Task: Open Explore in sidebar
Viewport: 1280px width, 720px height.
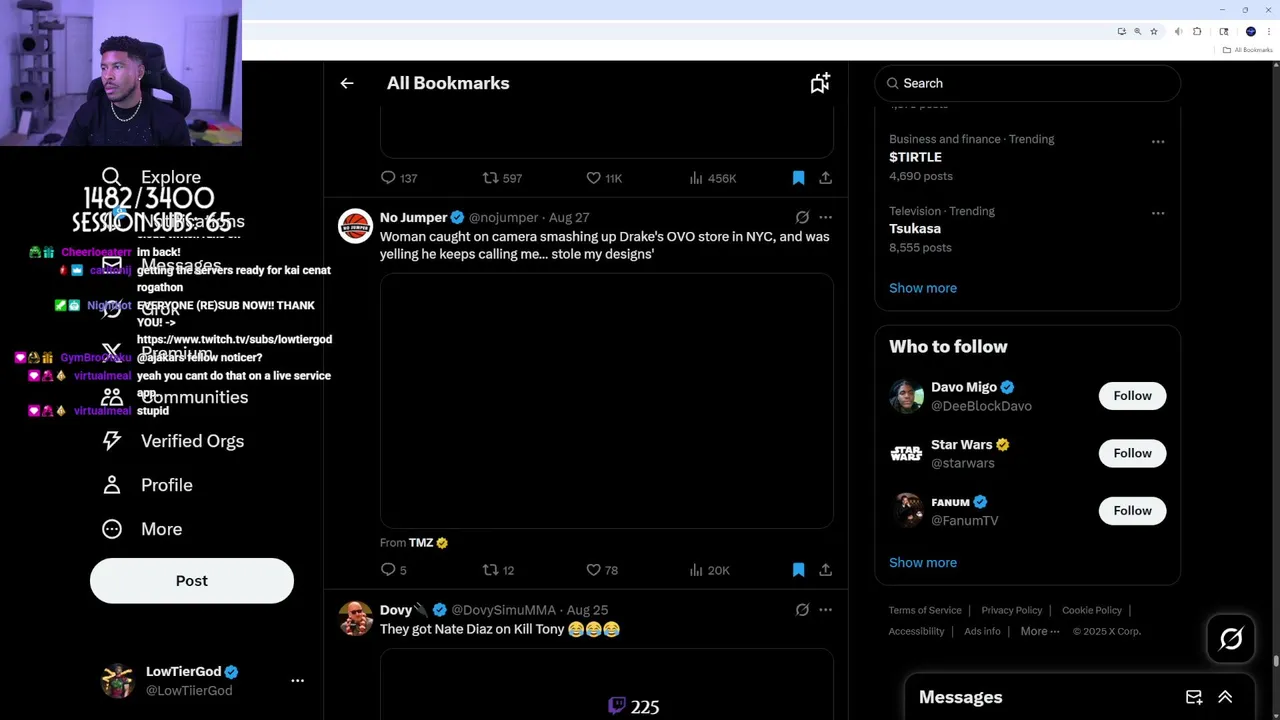Action: click(x=151, y=177)
